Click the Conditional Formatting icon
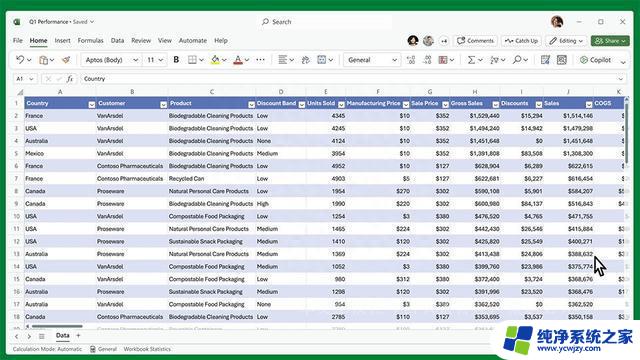 (x=443, y=60)
